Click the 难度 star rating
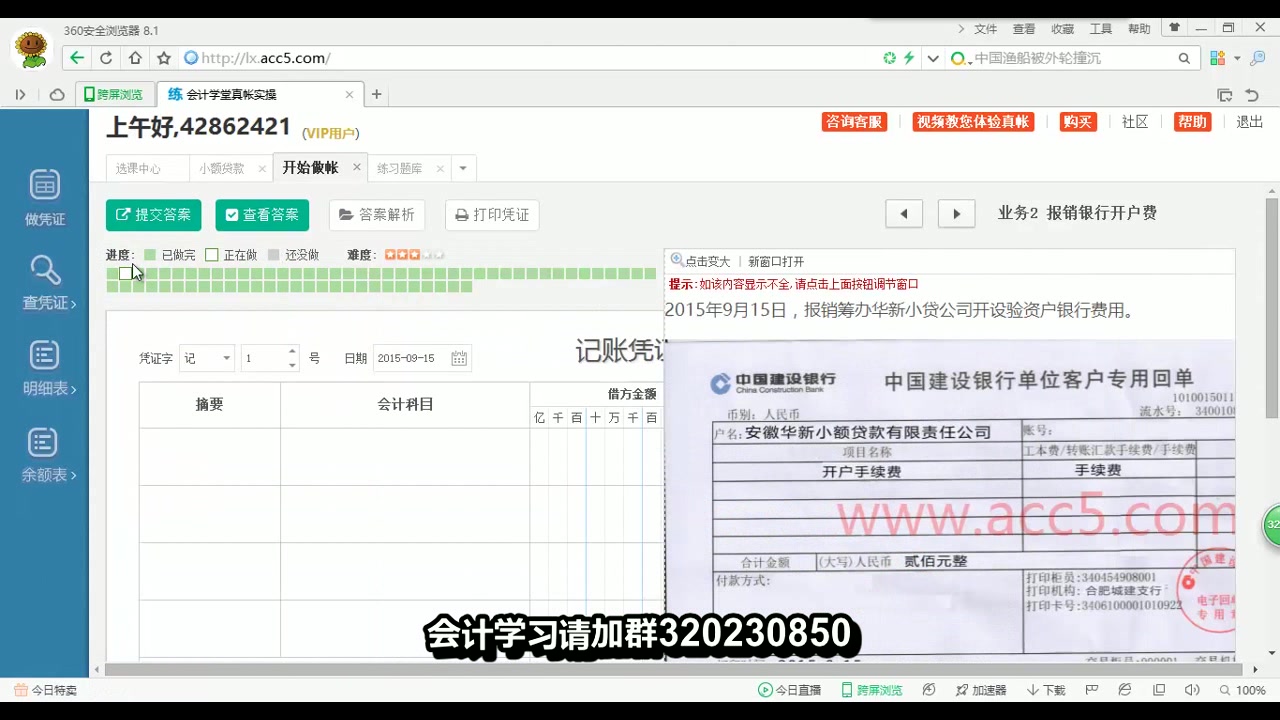This screenshot has width=1280, height=720. click(414, 255)
